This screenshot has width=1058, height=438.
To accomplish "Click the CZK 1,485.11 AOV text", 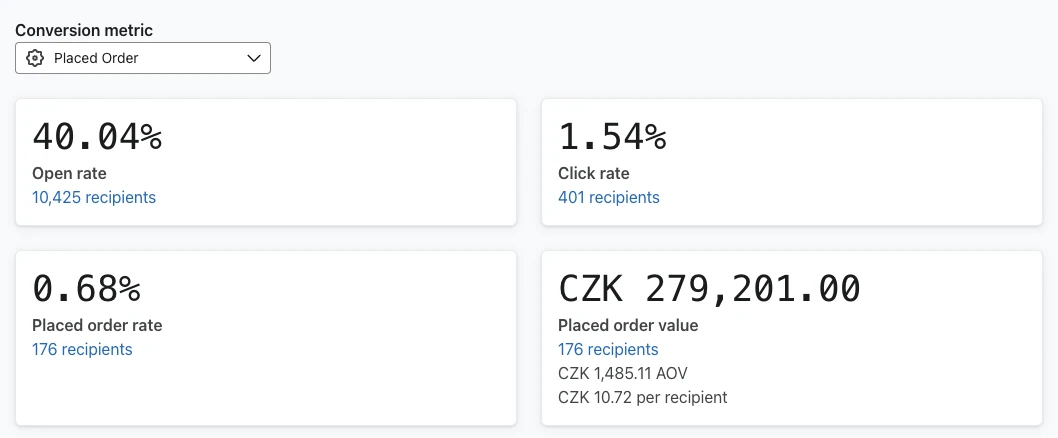I will click(x=623, y=373).
